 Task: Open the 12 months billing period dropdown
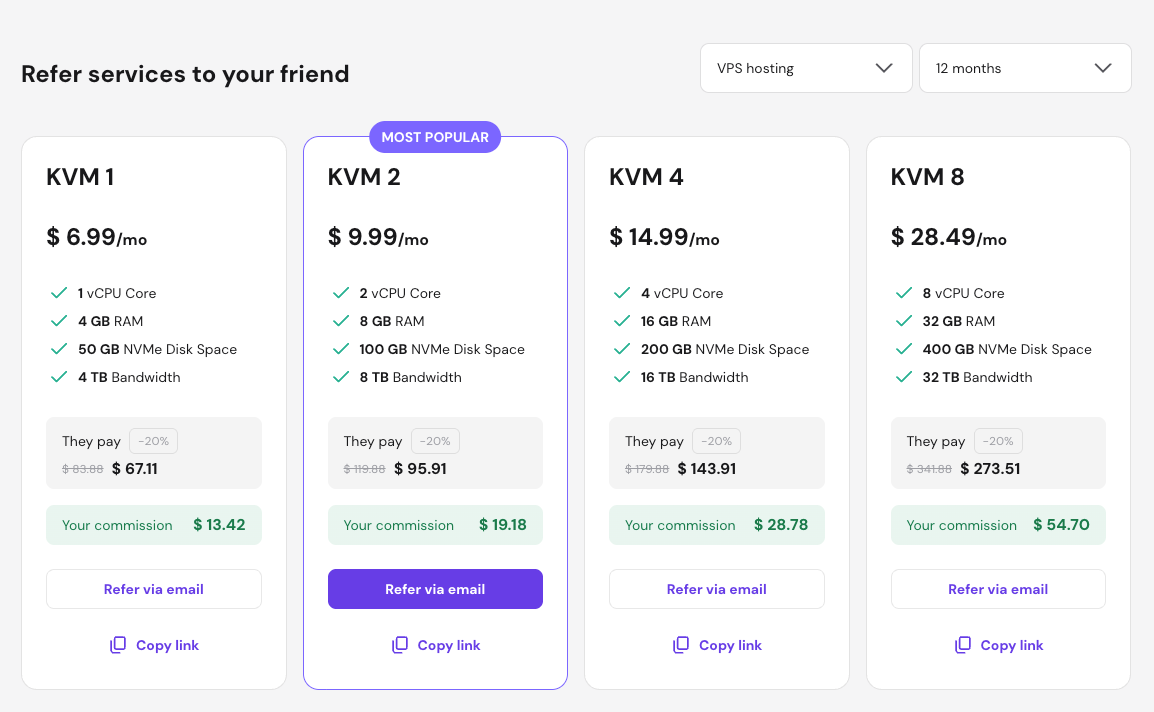(x=1024, y=68)
